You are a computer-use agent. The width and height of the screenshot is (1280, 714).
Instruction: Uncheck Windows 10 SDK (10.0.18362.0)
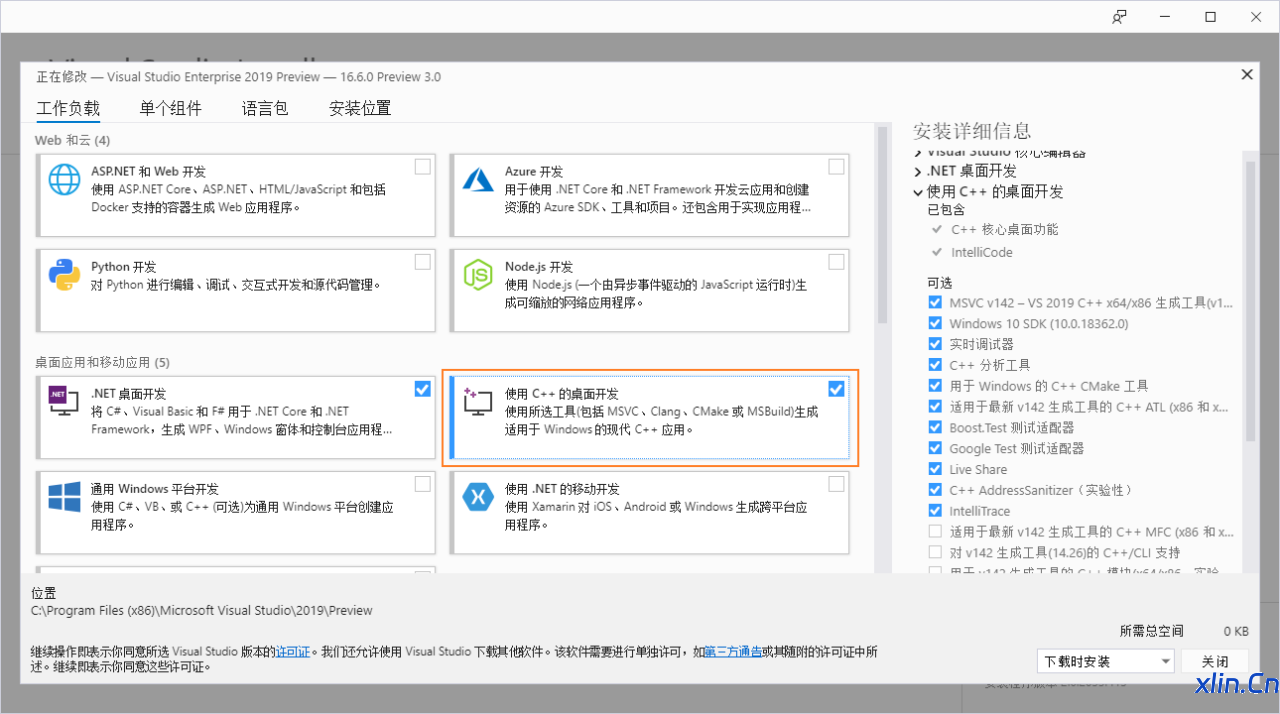[935, 323]
